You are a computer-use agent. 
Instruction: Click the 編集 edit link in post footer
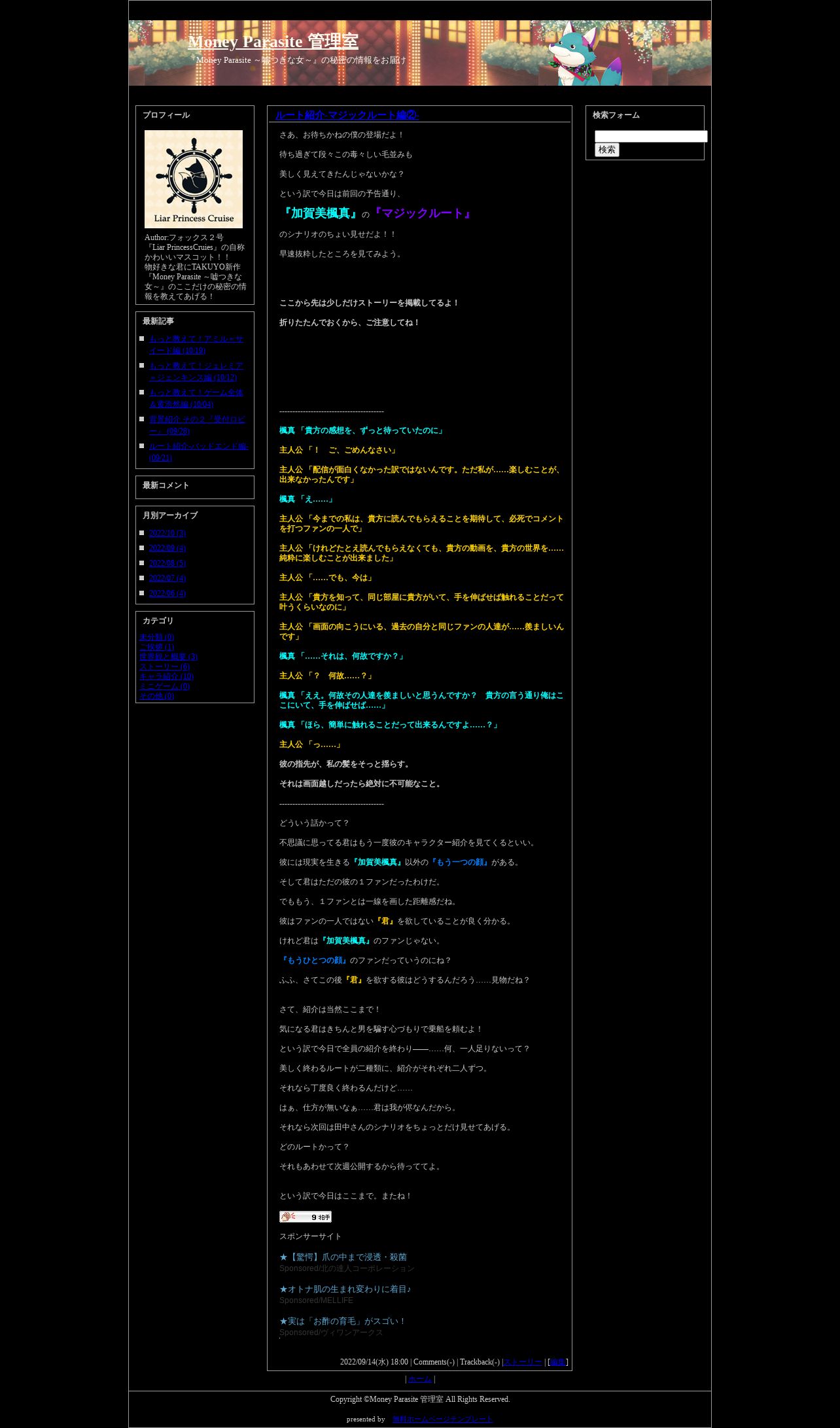558,1362
